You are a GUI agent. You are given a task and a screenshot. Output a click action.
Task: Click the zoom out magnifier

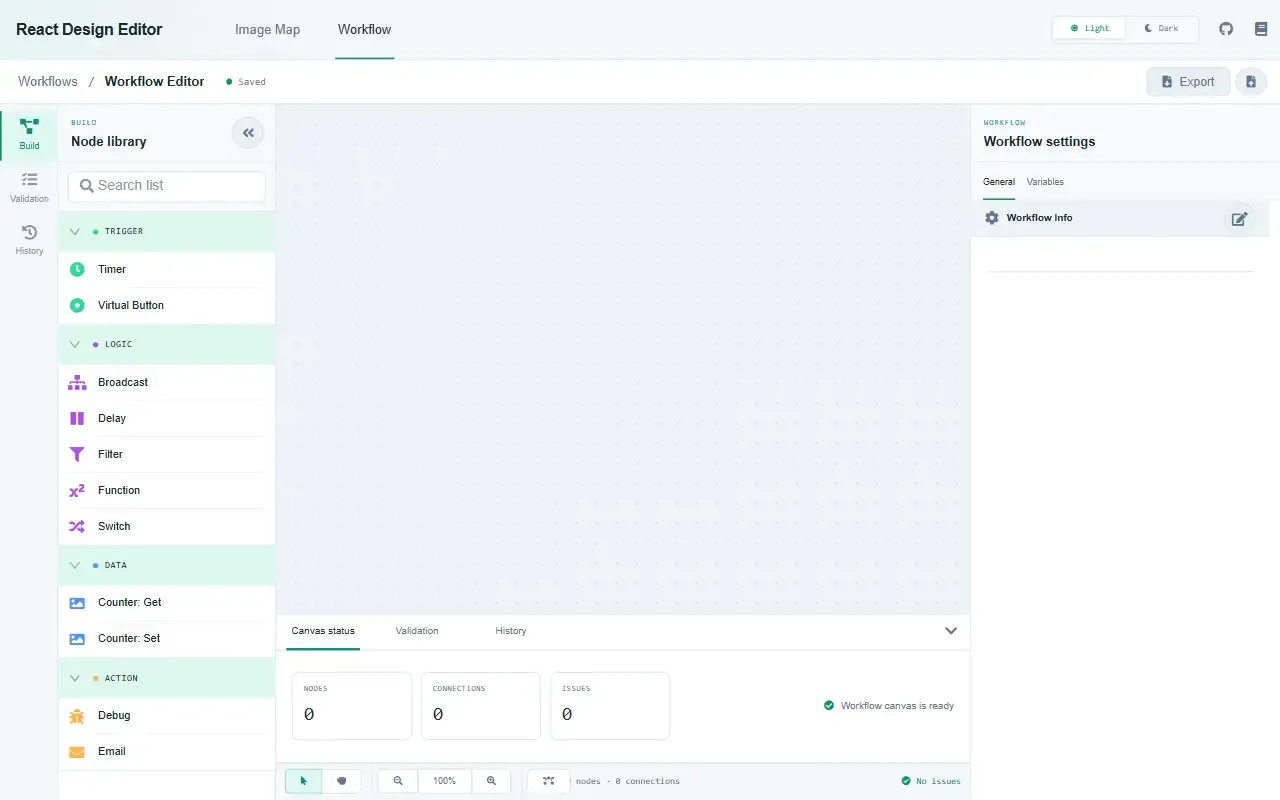point(398,781)
